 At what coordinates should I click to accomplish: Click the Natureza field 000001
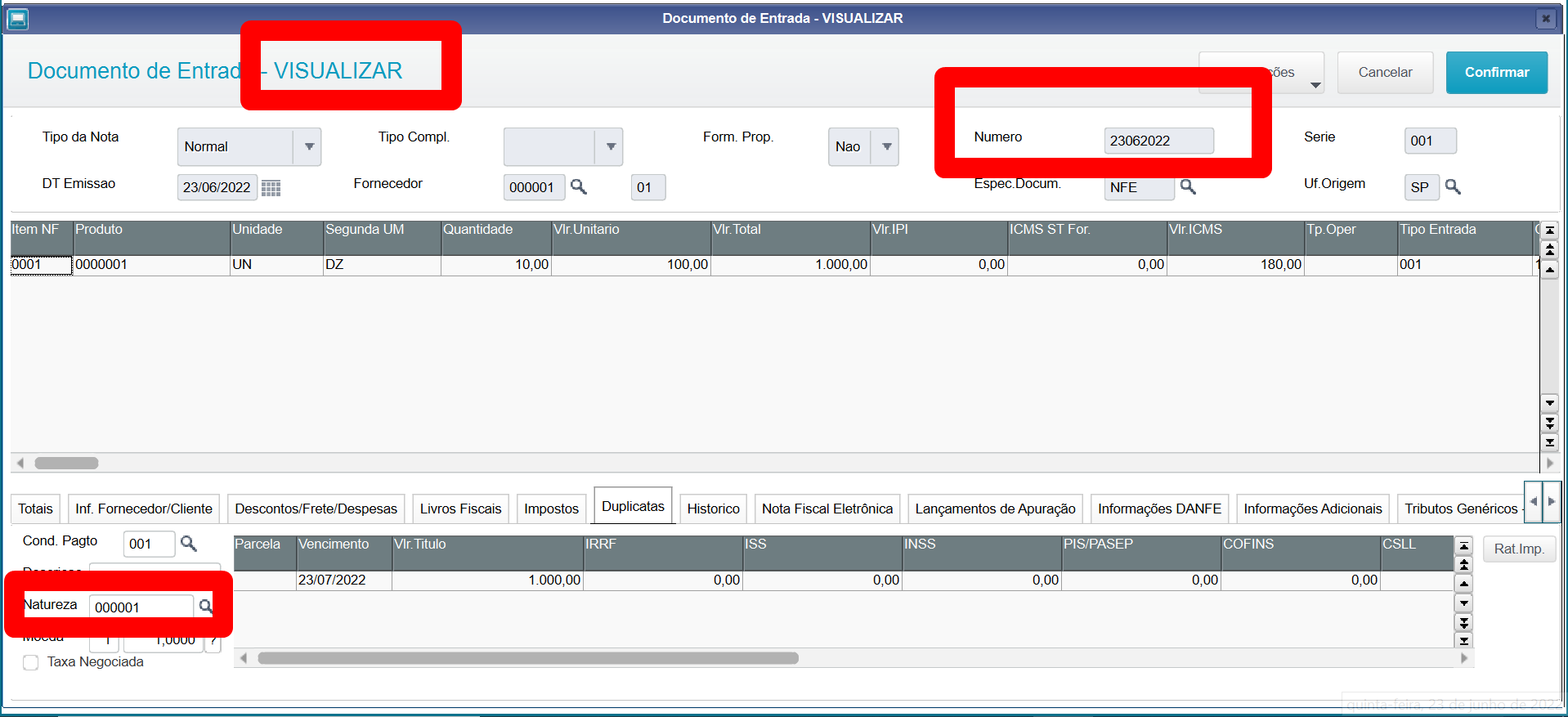click(x=141, y=607)
